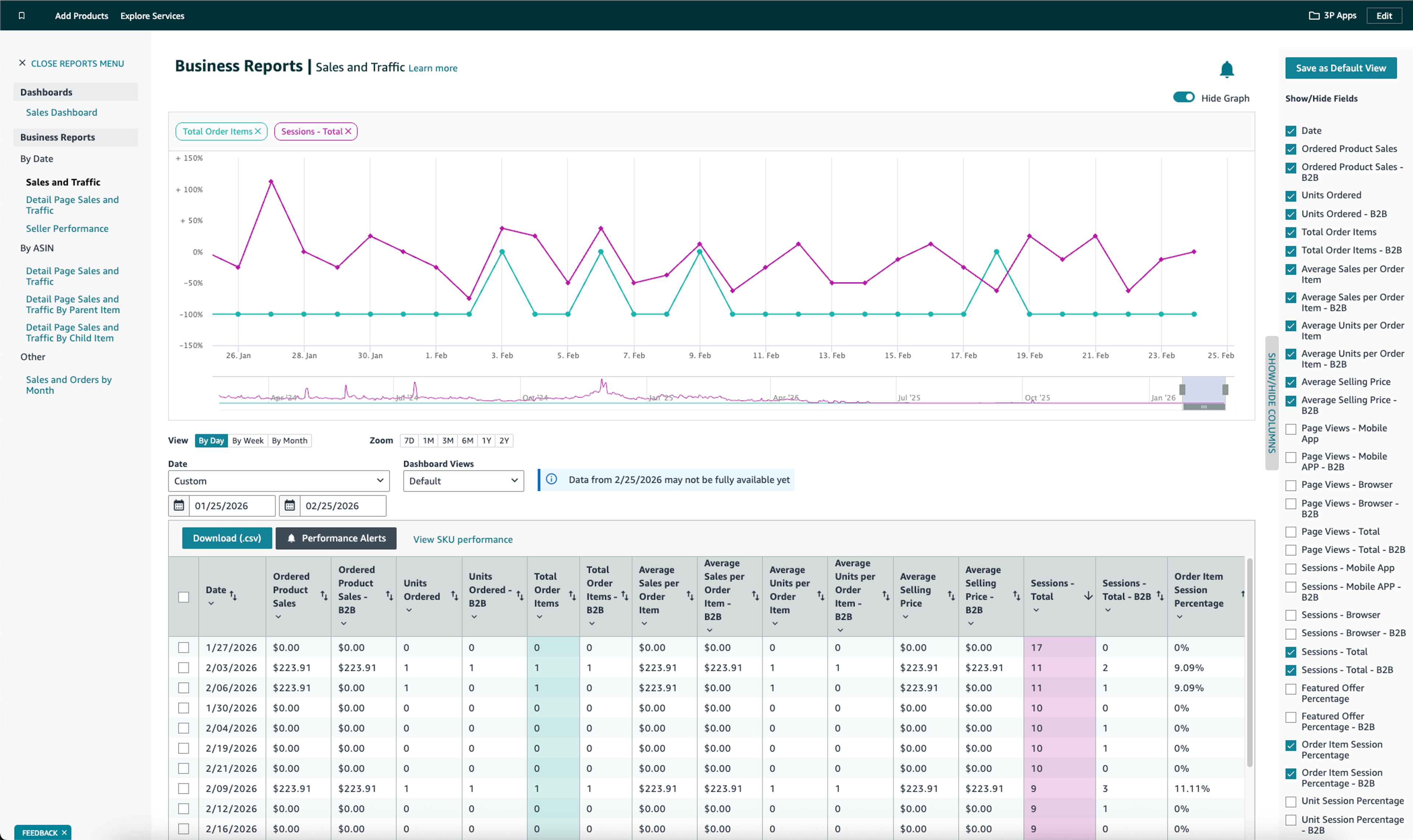Remove the Total Order Items chip
Viewport: 1413px width, 840px height.
coord(258,131)
